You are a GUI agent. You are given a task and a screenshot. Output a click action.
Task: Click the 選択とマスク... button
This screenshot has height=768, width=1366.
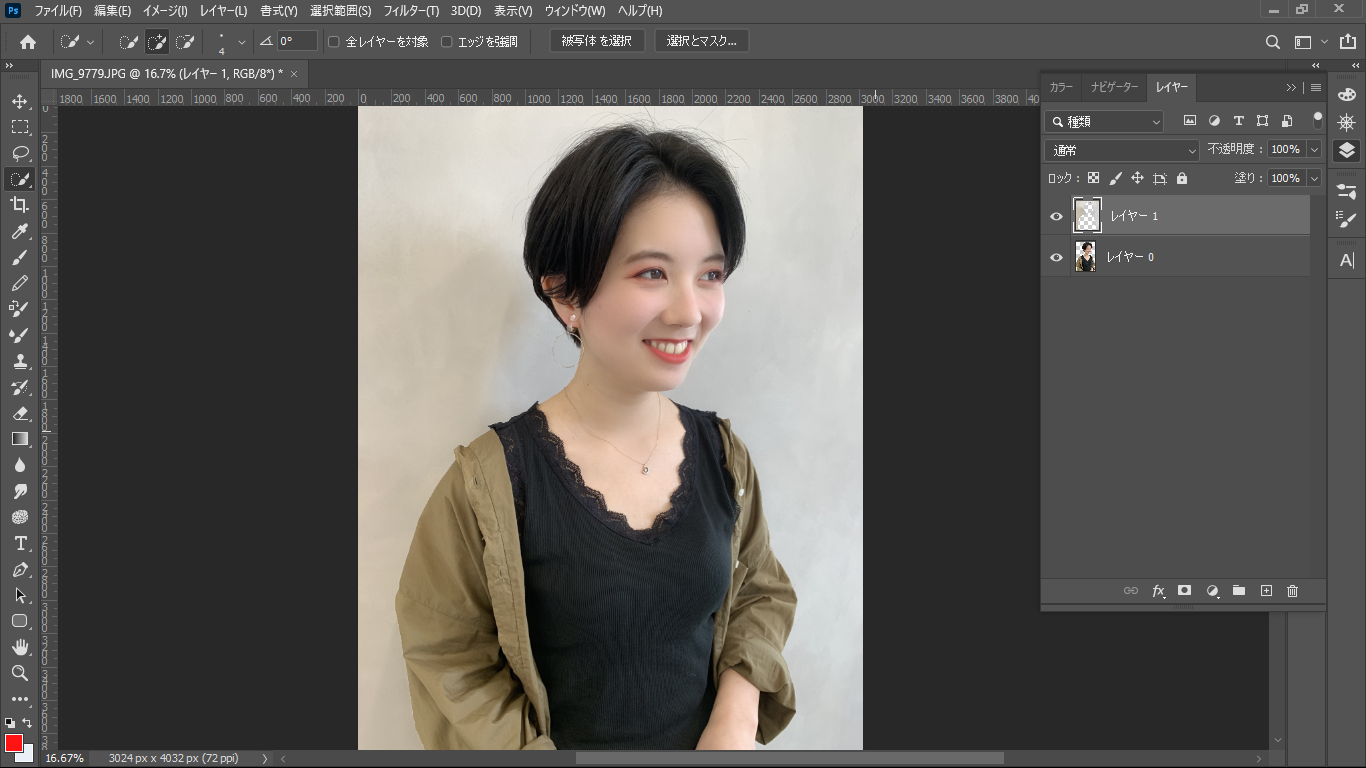tap(702, 41)
